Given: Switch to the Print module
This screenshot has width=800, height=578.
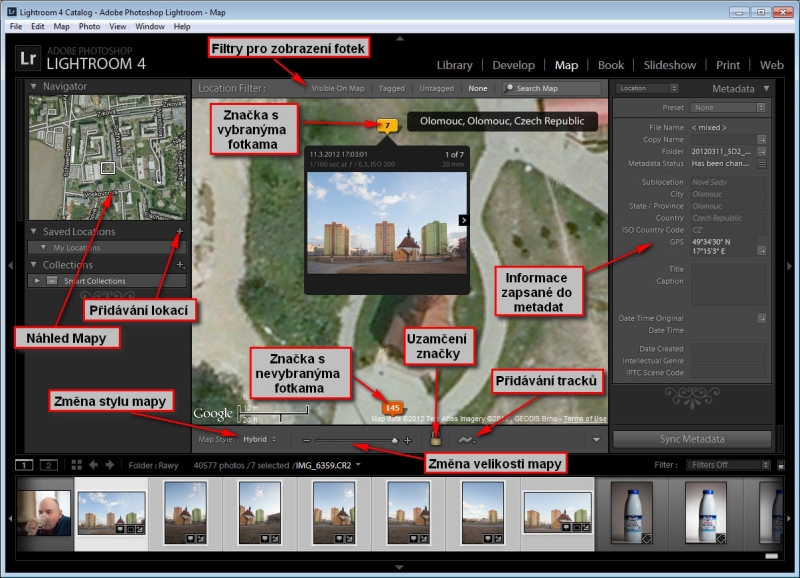Looking at the screenshot, I should [728, 65].
